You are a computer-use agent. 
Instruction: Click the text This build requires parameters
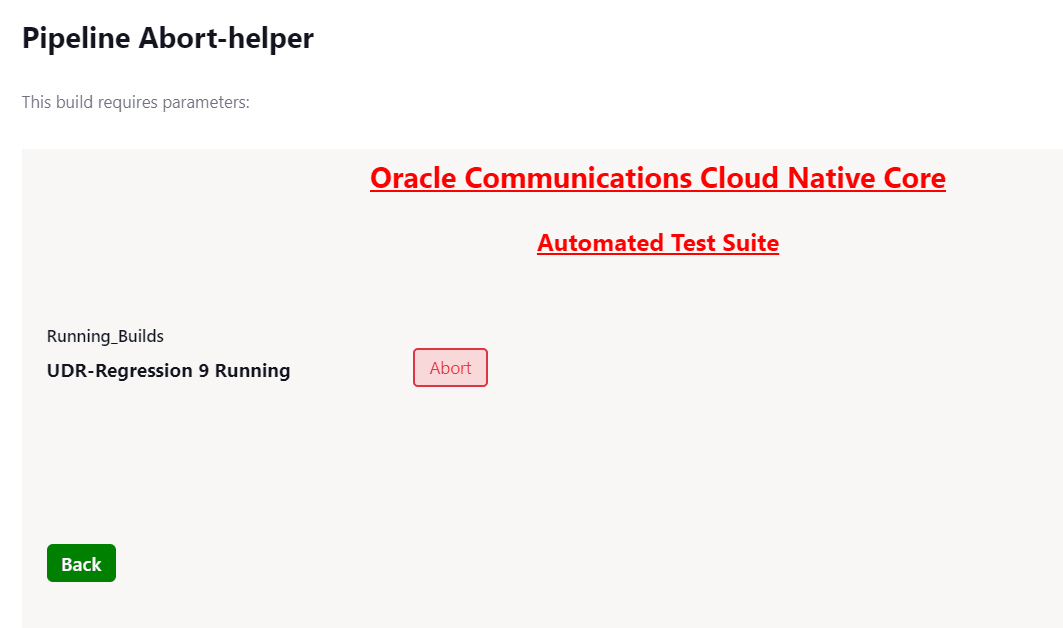tap(135, 102)
